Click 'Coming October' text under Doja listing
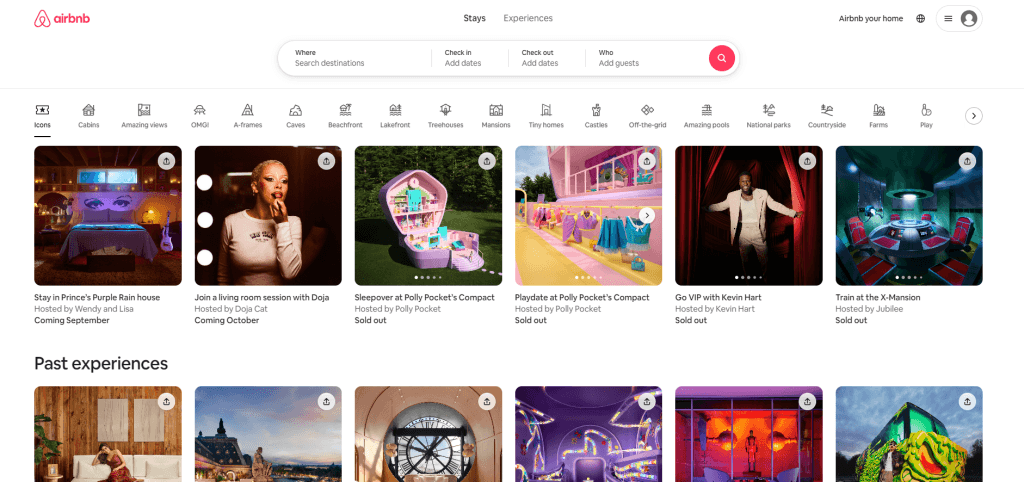 [227, 320]
